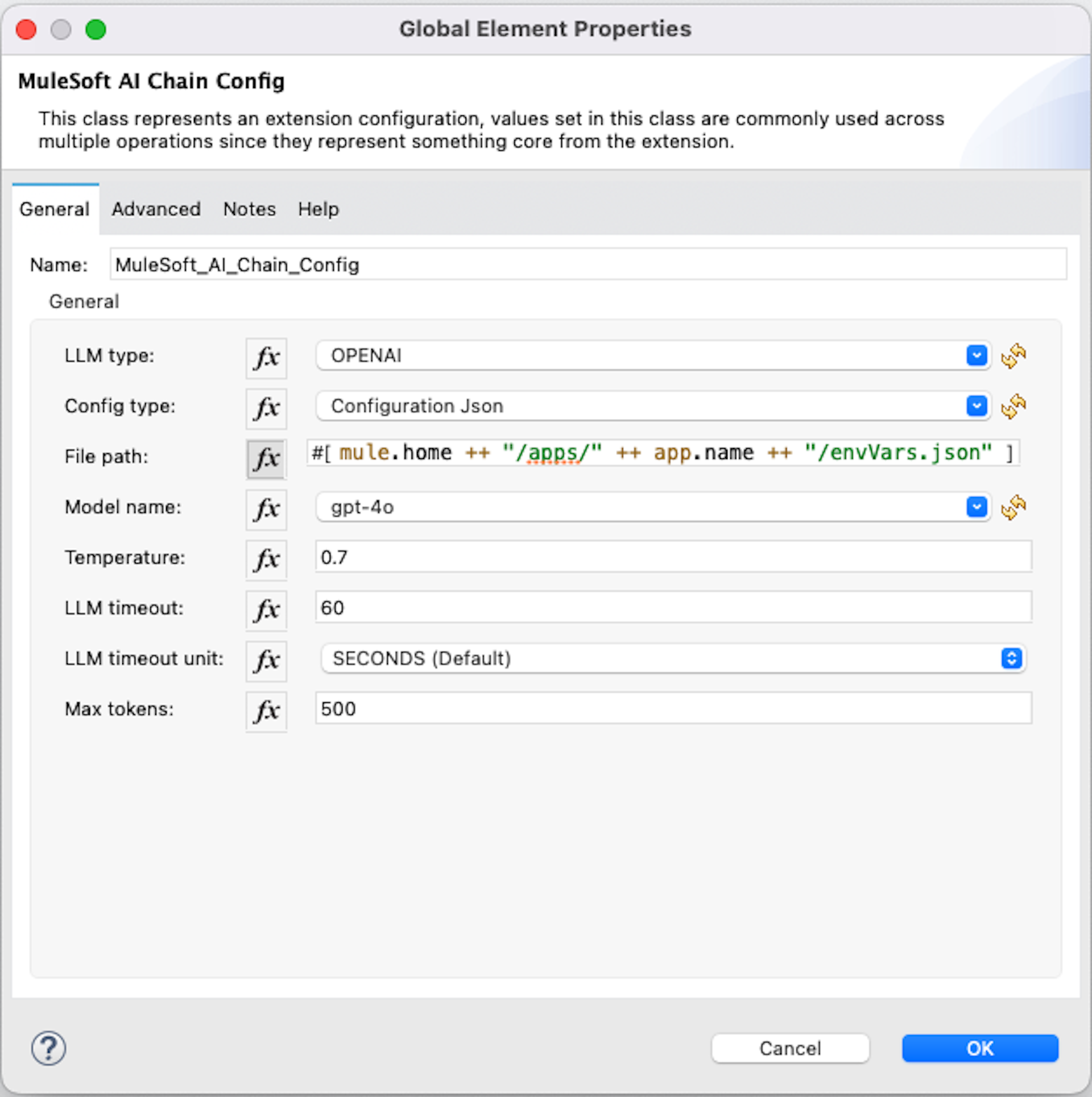Refresh the LLM type options
The width and height of the screenshot is (1092, 1097).
(1014, 357)
